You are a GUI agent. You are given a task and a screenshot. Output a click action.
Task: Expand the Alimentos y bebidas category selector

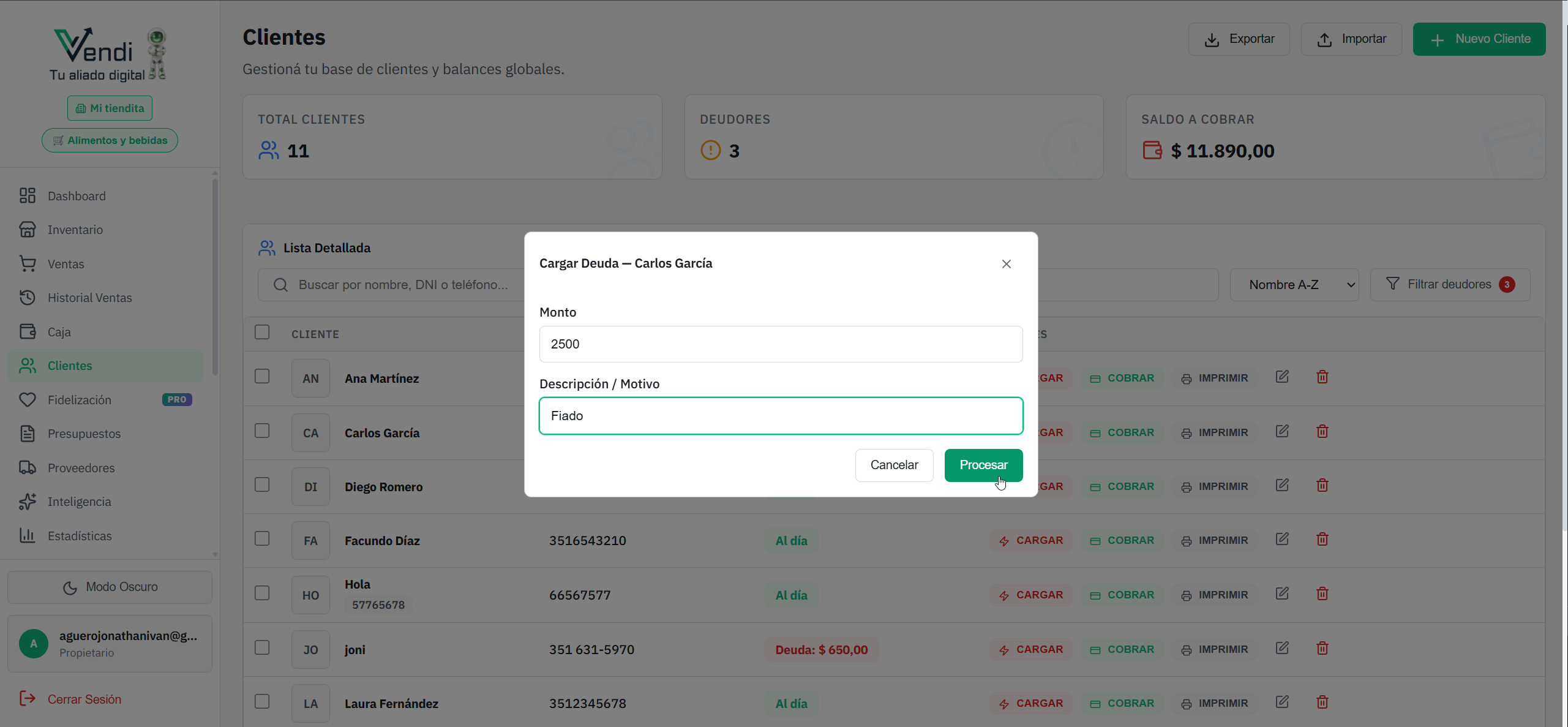coord(109,140)
